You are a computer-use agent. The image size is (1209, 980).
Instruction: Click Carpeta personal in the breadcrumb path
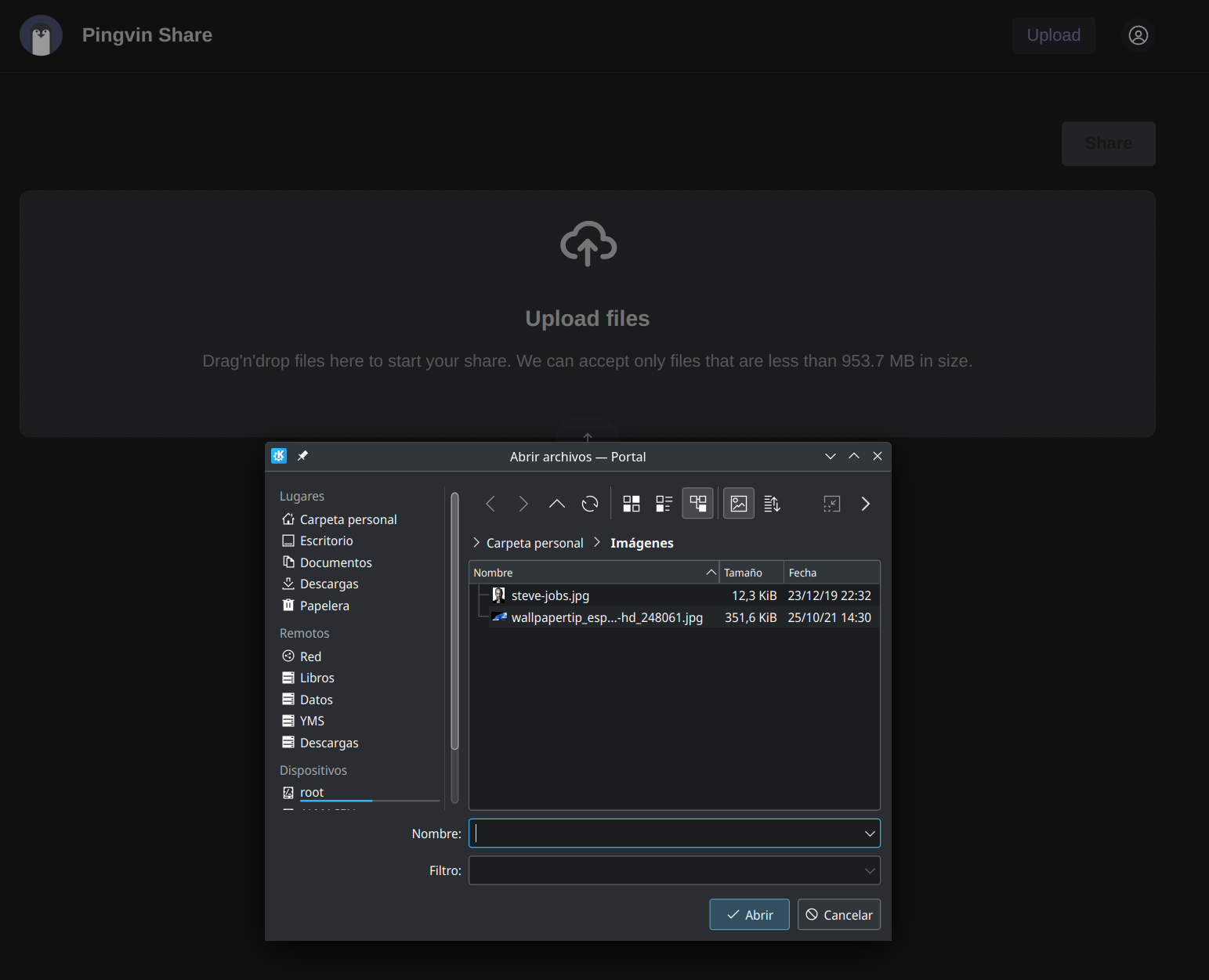(534, 543)
